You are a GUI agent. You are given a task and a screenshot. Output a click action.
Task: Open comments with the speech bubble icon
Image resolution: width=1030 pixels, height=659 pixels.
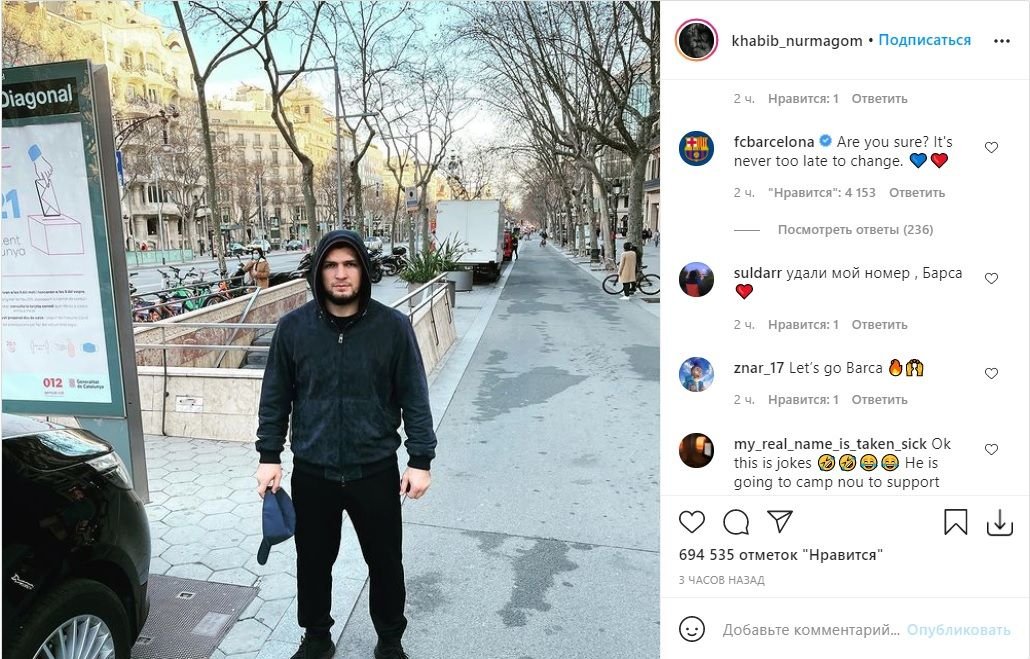[736, 522]
